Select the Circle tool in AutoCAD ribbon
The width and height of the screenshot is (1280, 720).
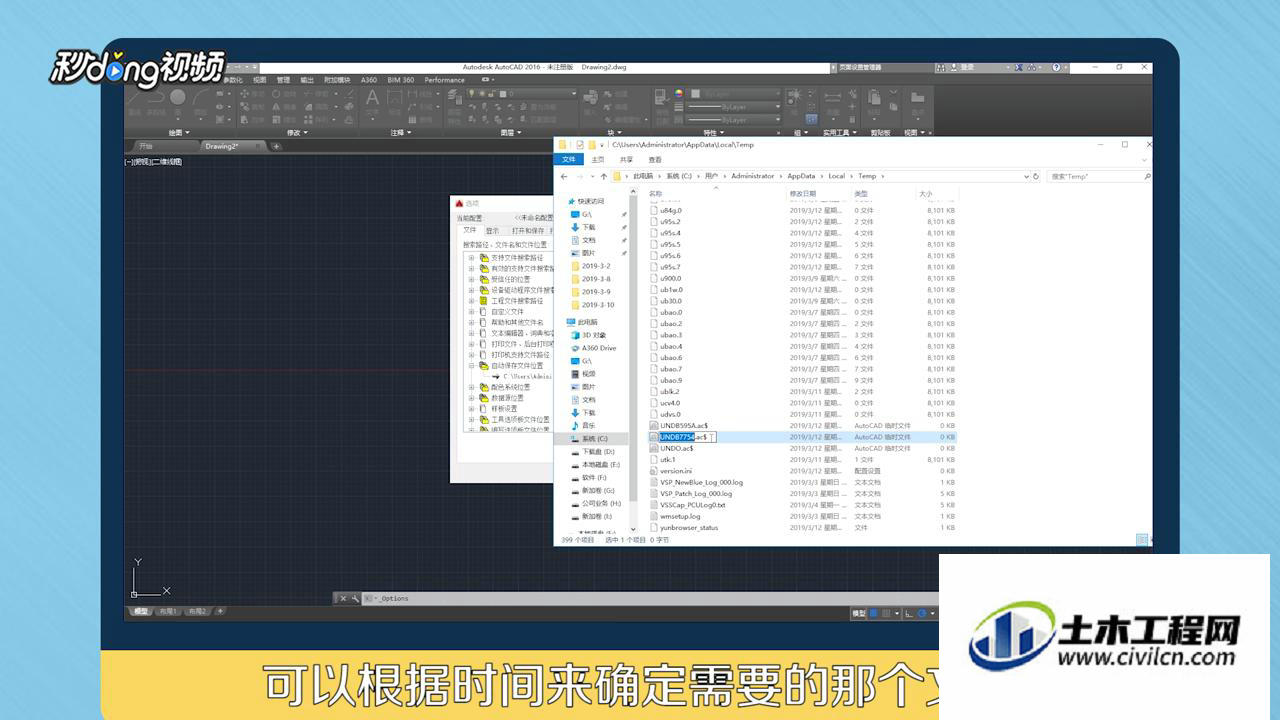tap(177, 97)
